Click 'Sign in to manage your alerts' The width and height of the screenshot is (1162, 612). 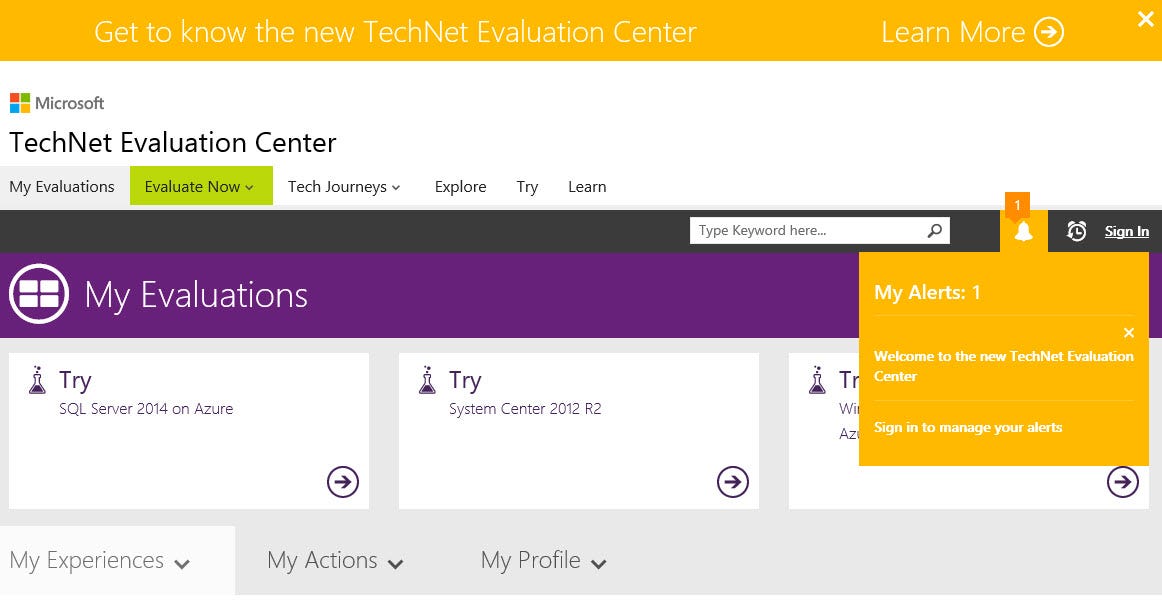point(968,426)
